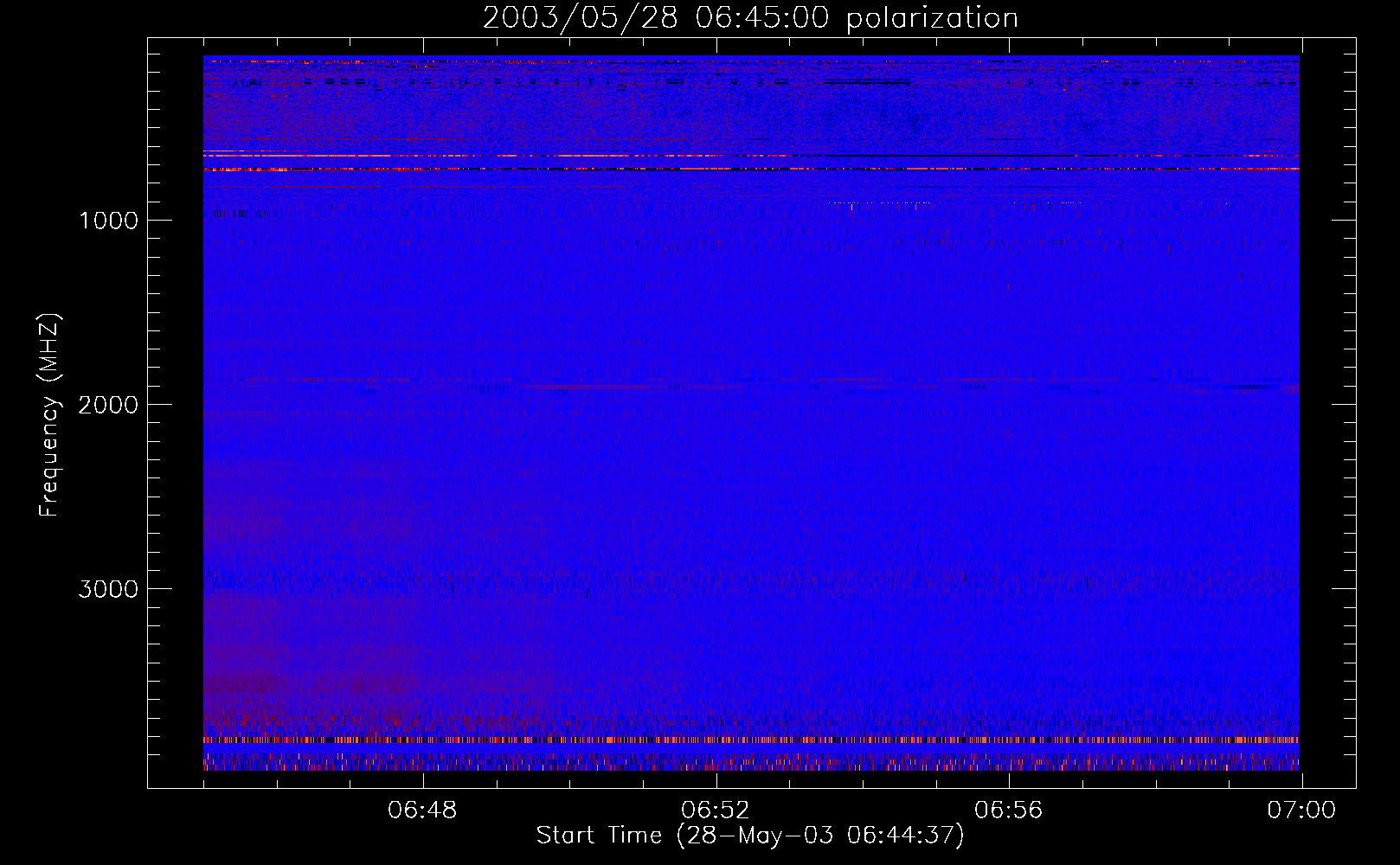This screenshot has height=865, width=1400.
Task: Select the 'Start Time (28-May-03 06:44:37)' label
Action: 750,836
